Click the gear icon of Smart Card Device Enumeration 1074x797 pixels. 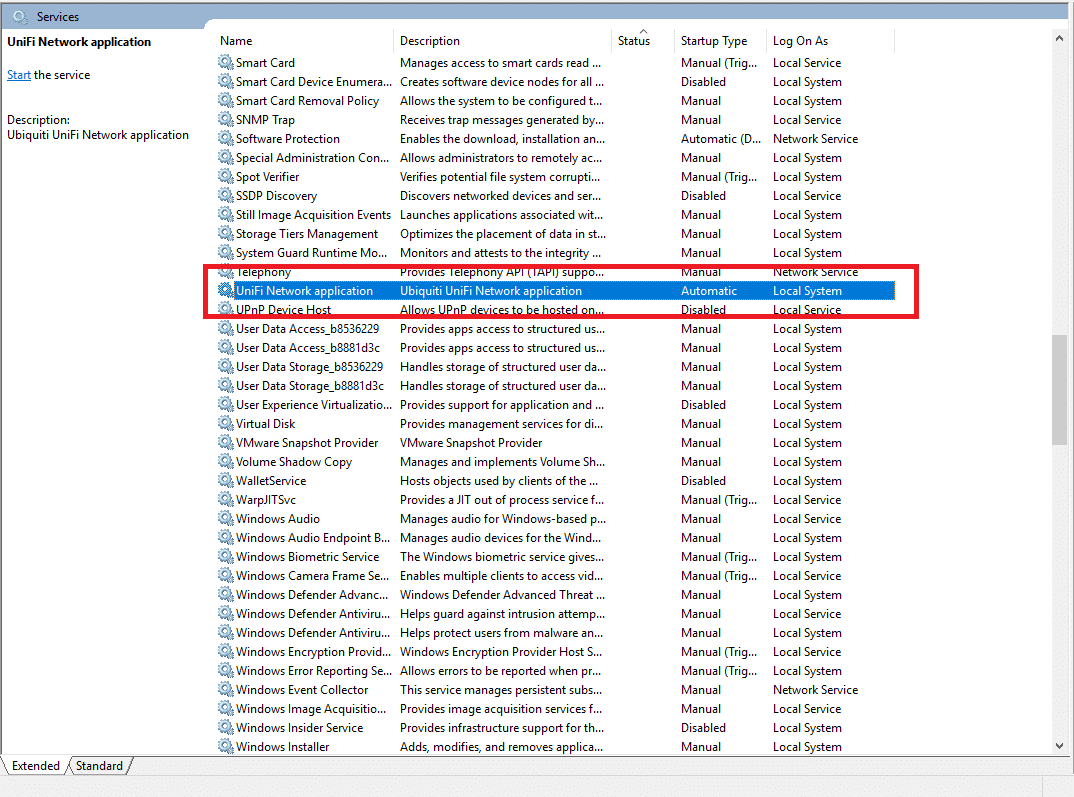pyautogui.click(x=225, y=81)
